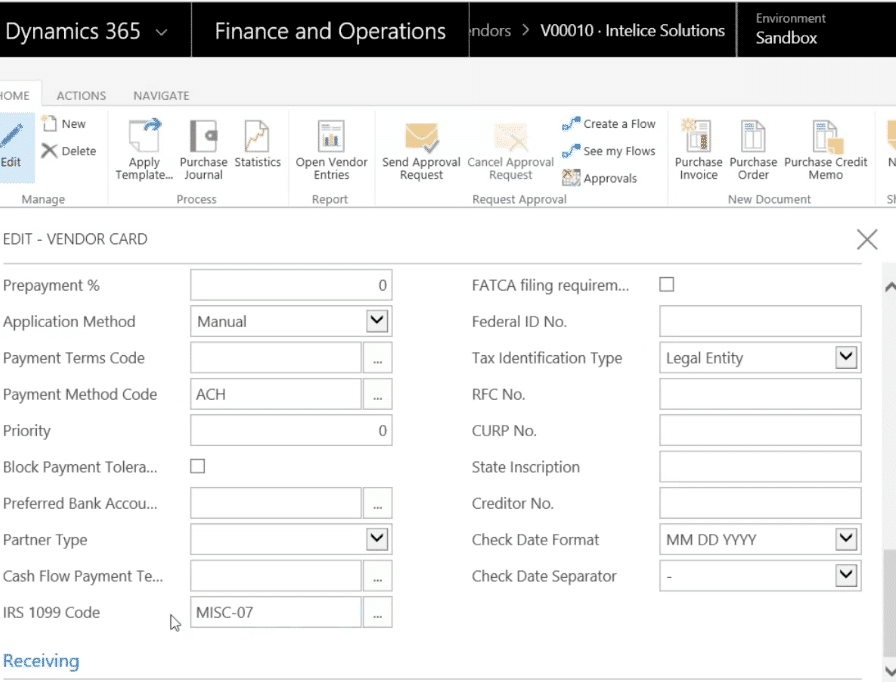The width and height of the screenshot is (896, 682).
Task: Open Payment Method Code lookup
Action: point(377,394)
